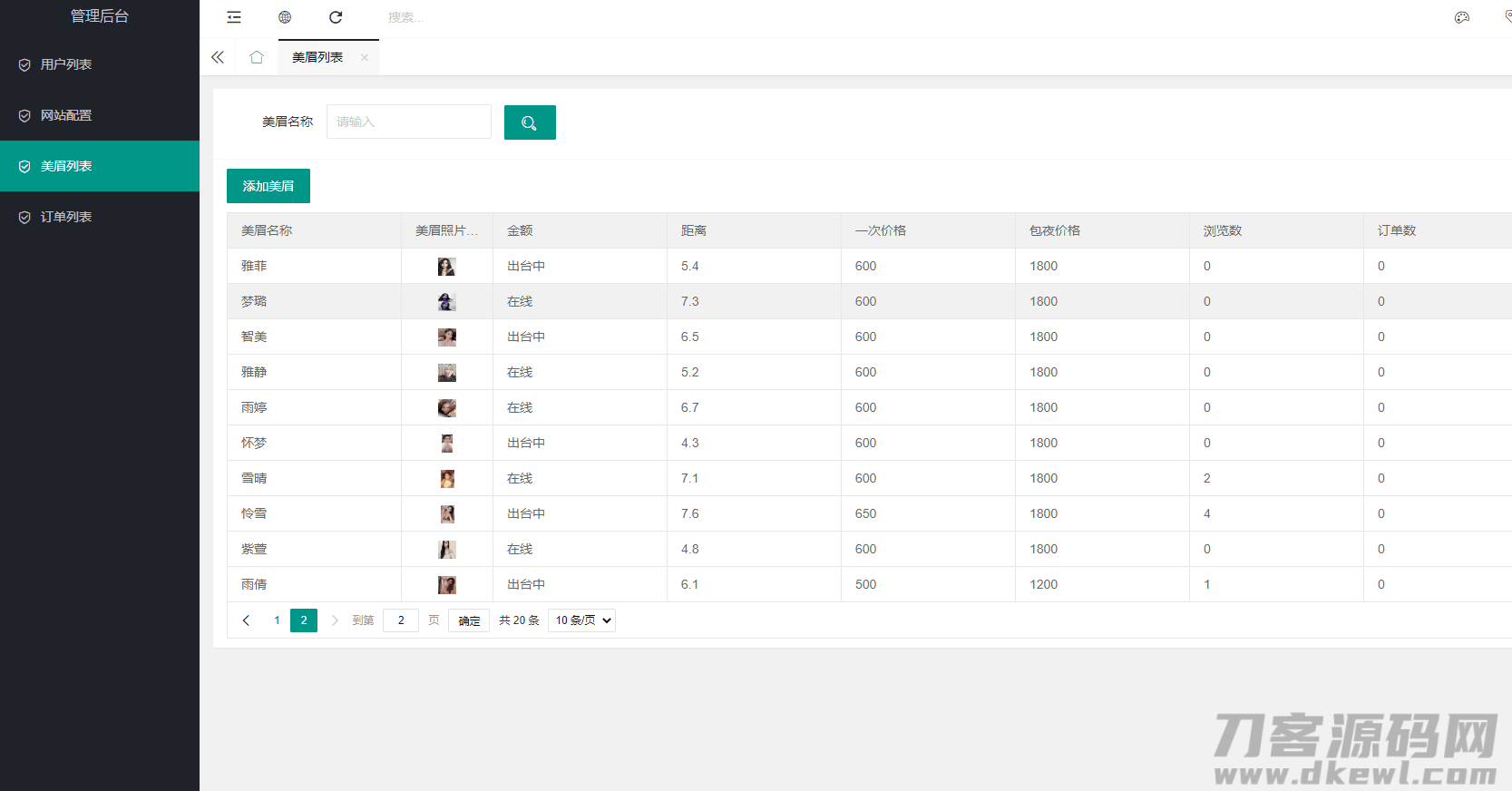
Task: Open the theme palette icon
Action: pyautogui.click(x=1461, y=17)
